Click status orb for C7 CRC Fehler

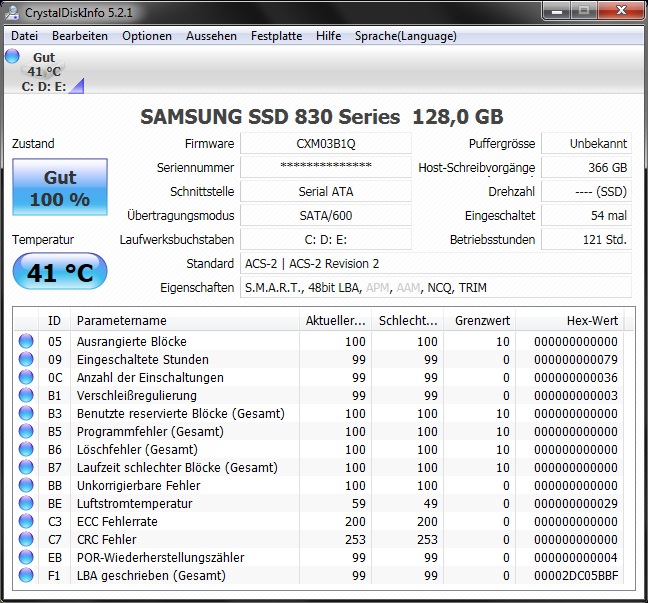(26, 539)
